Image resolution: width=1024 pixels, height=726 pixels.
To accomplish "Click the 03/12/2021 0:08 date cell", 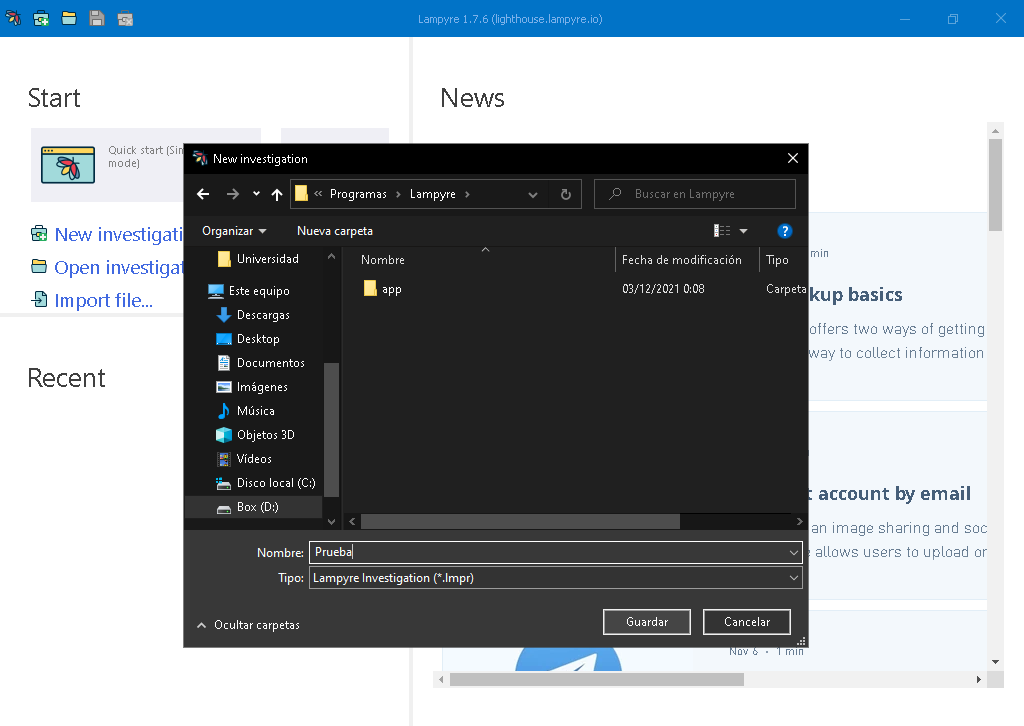I will click(x=663, y=289).
